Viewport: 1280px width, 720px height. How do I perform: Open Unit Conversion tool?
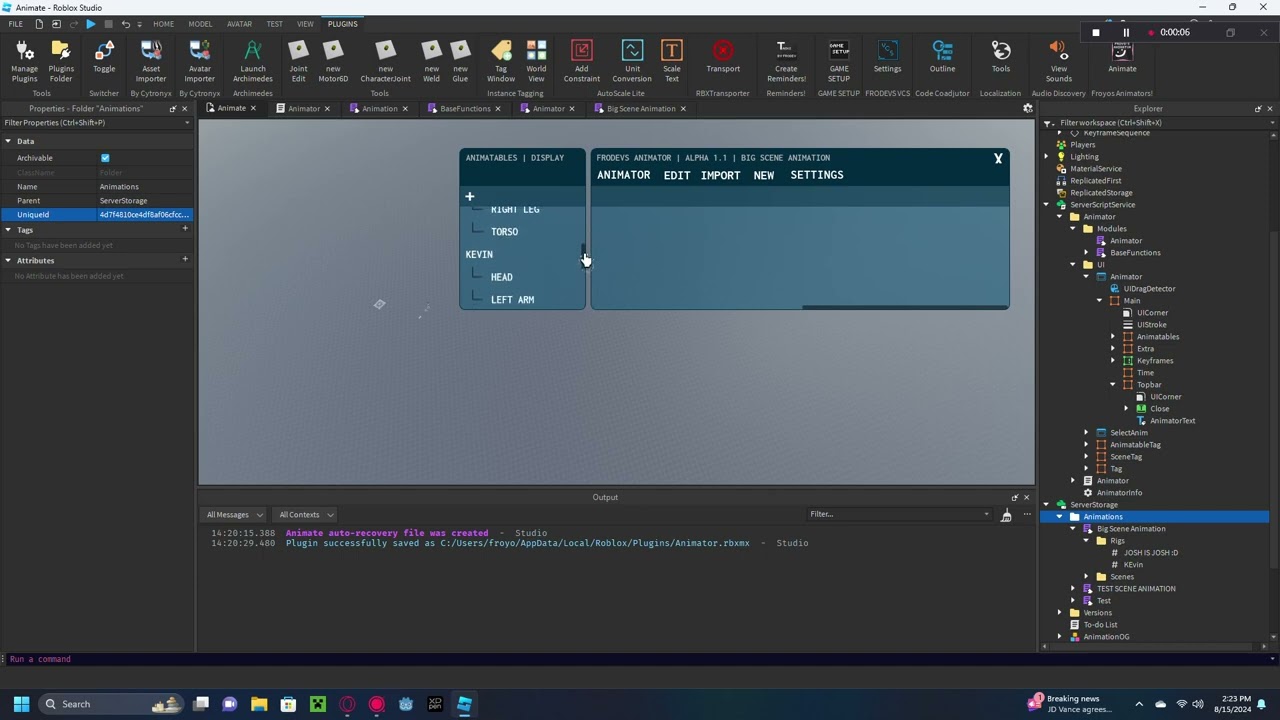tap(632, 62)
